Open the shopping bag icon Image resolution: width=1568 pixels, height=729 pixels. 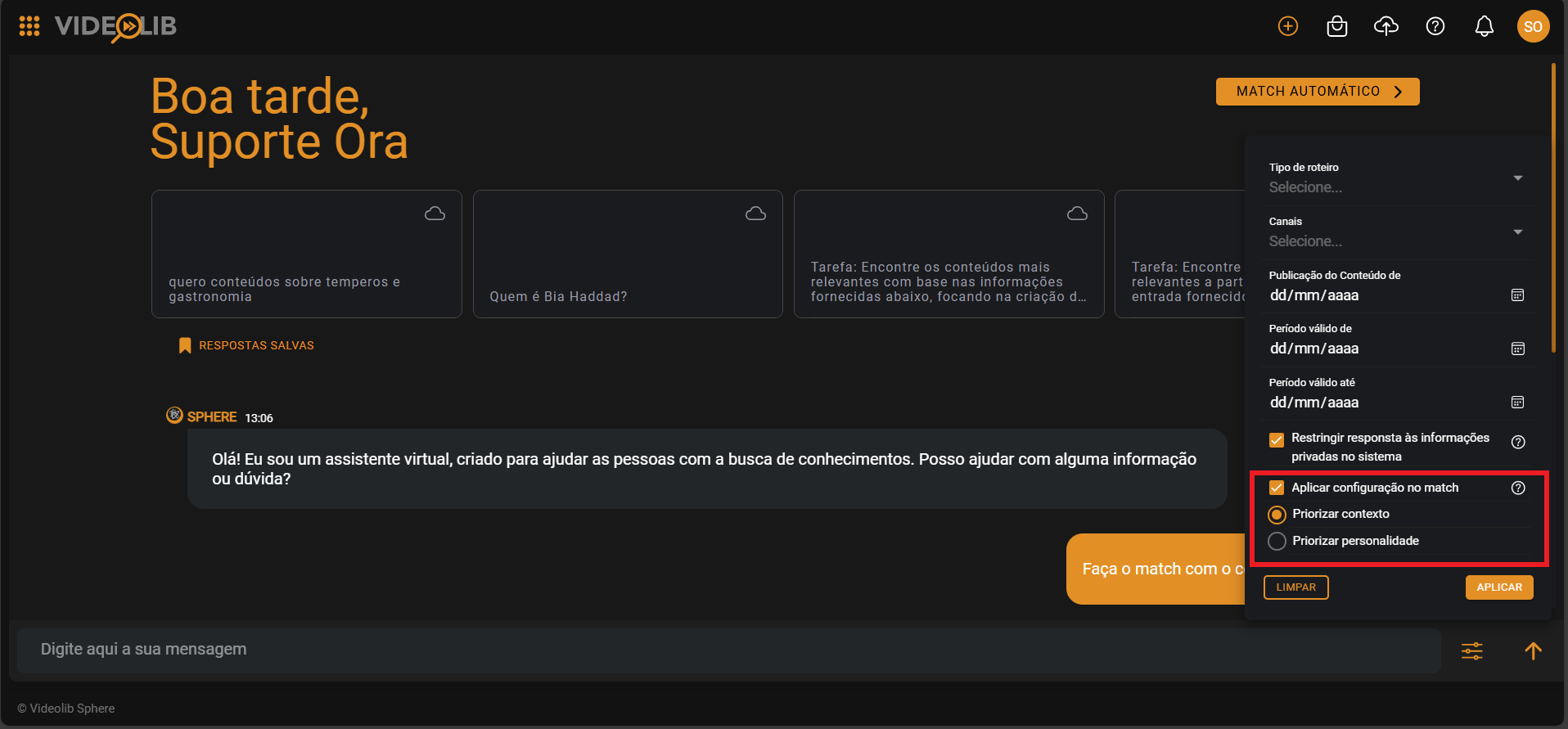point(1337,26)
